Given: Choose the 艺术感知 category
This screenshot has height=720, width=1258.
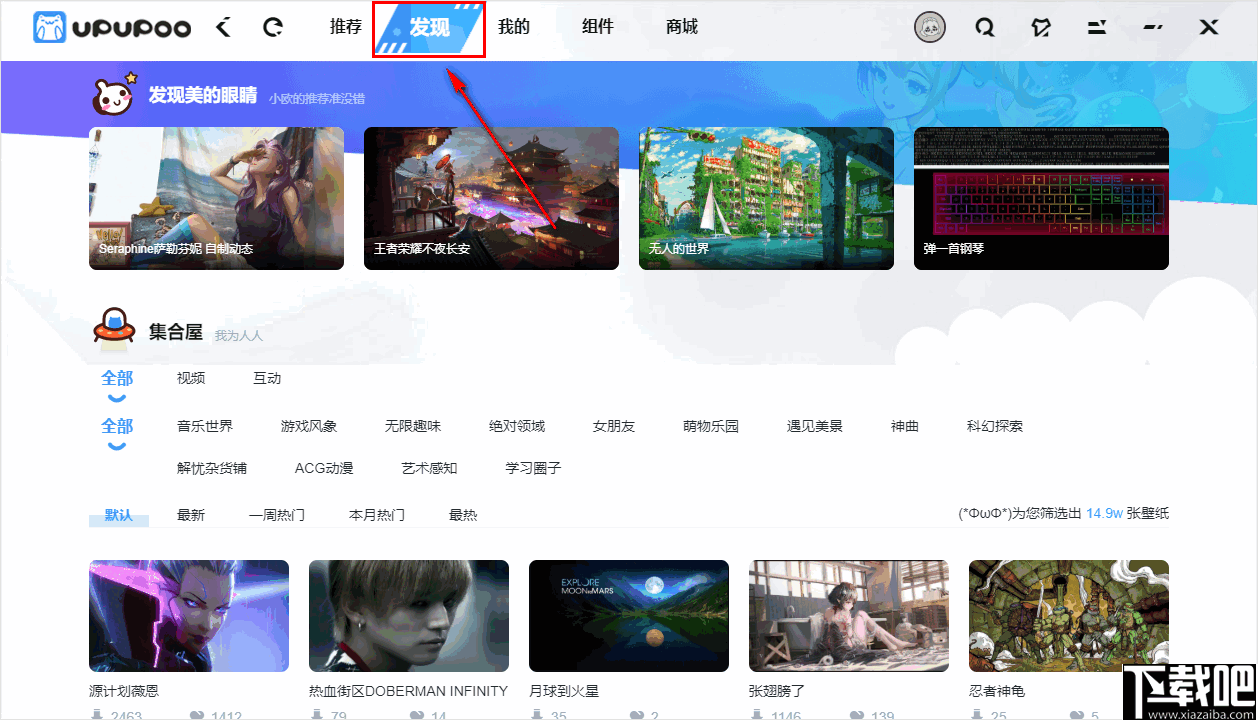Looking at the screenshot, I should (x=429, y=468).
